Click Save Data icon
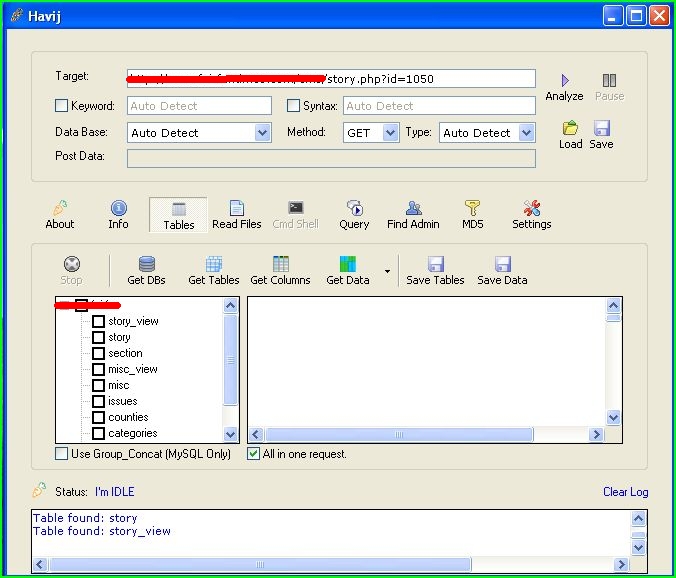This screenshot has width=676, height=578. (503, 264)
